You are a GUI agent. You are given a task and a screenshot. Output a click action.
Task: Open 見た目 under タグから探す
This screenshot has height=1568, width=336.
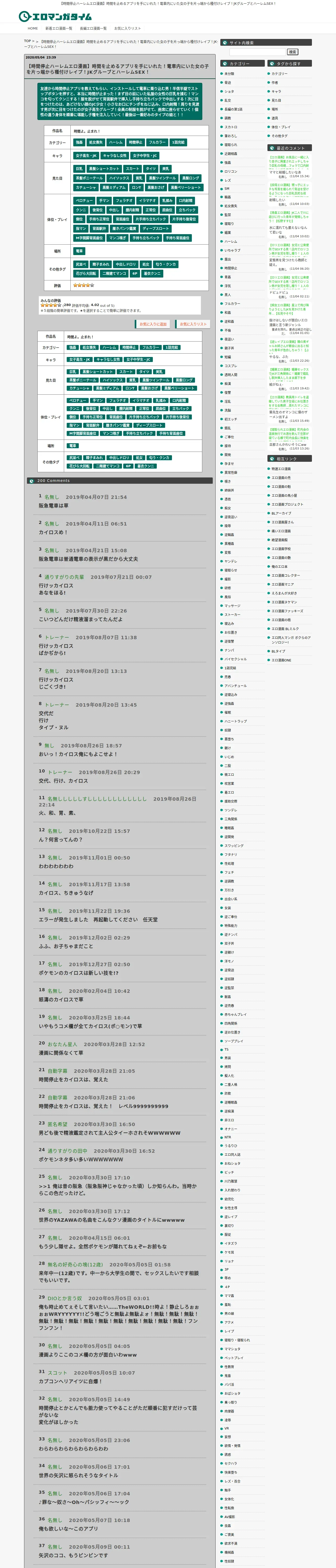pyautogui.click(x=276, y=100)
